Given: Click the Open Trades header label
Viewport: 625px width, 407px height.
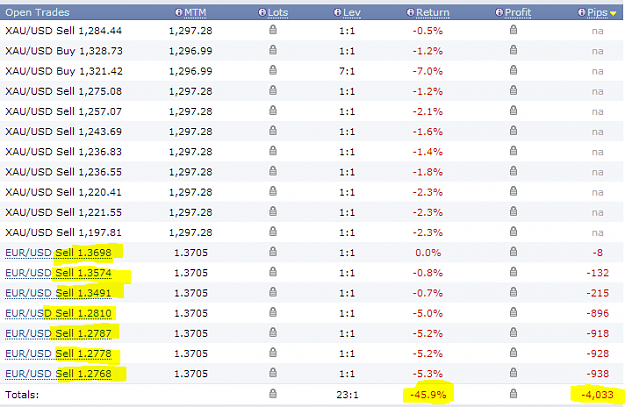Looking at the screenshot, I should tap(37, 13).
